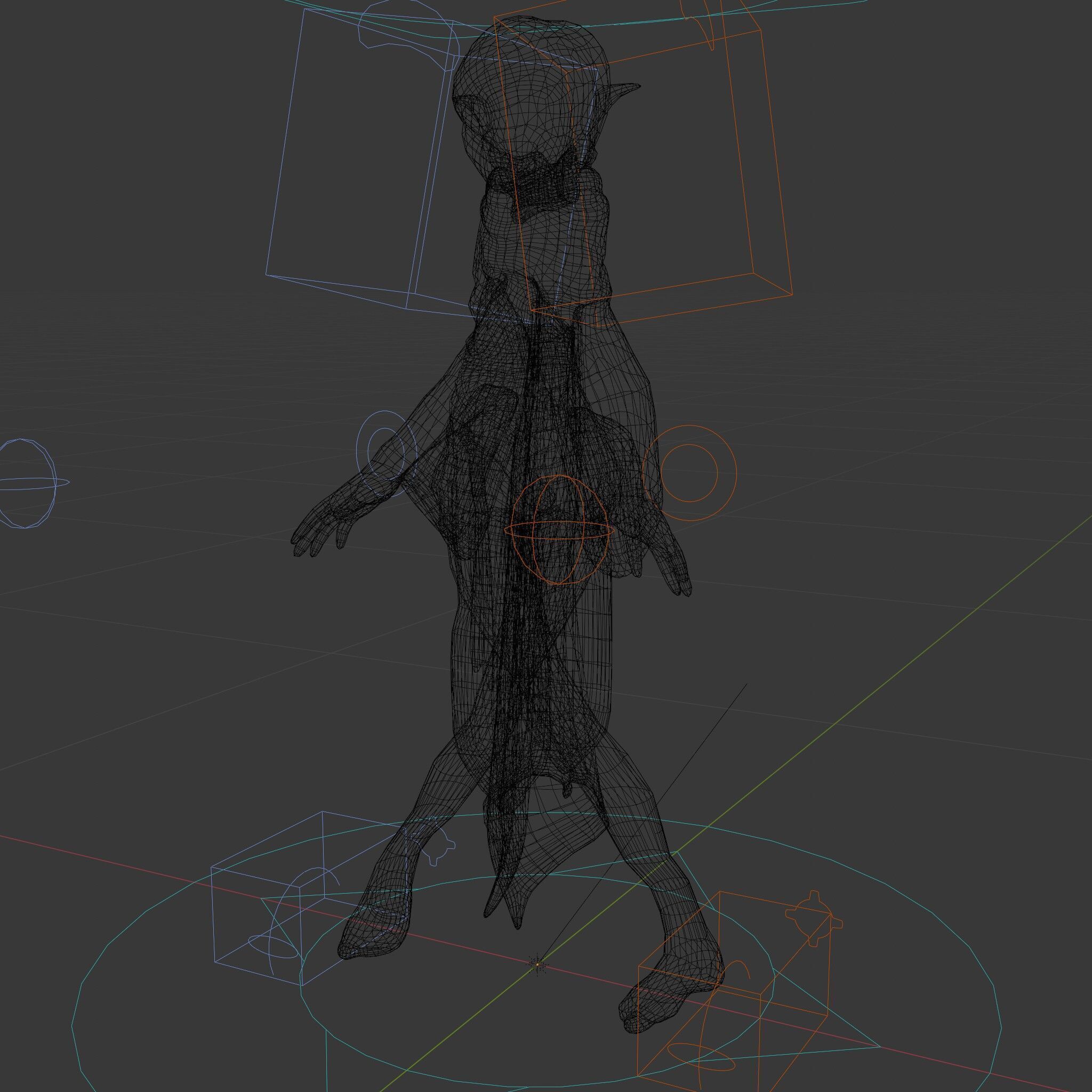Select the large orange box control by head

pos(642,164)
